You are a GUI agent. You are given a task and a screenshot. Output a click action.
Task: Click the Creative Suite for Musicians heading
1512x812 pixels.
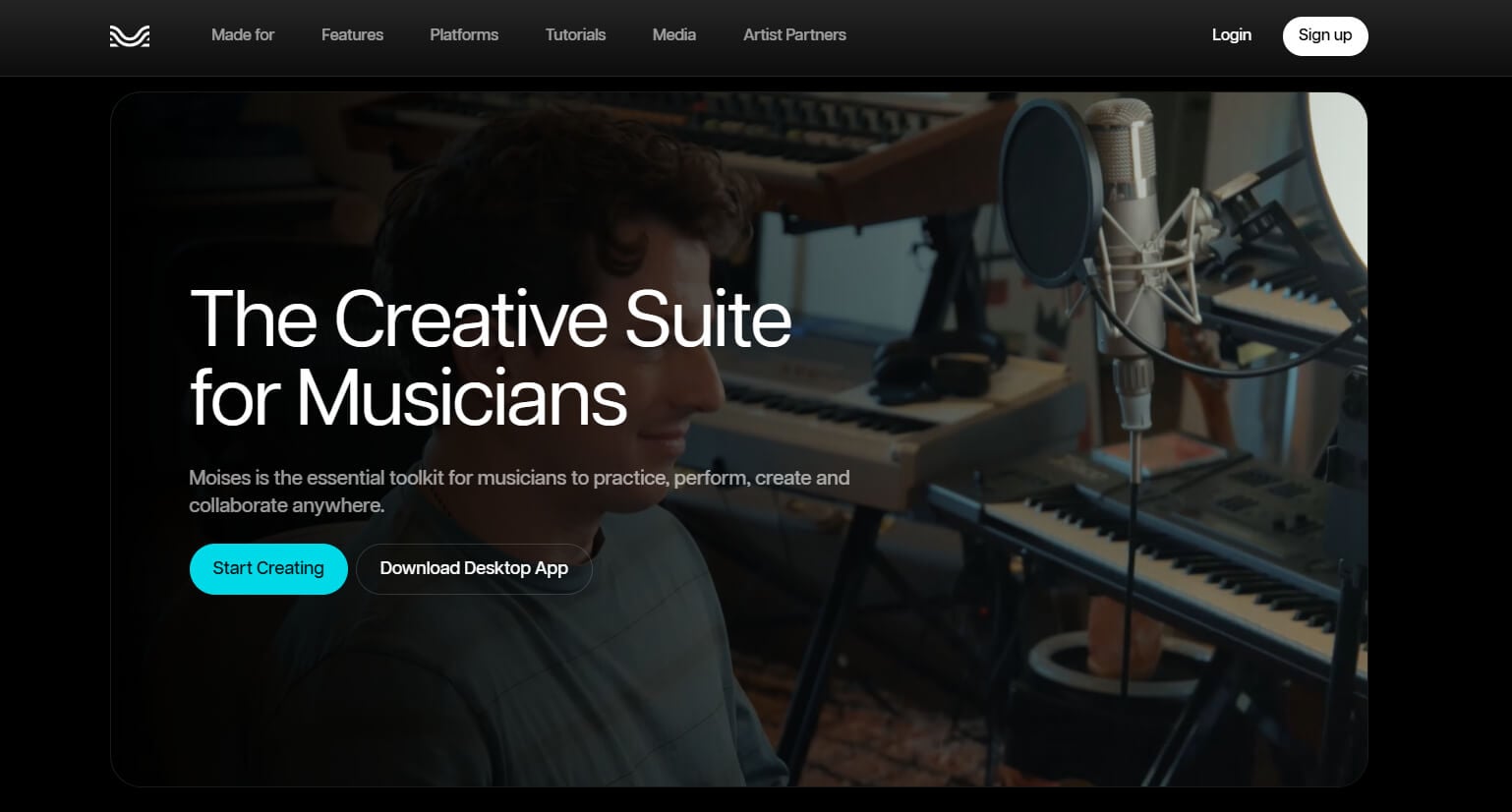click(490, 359)
